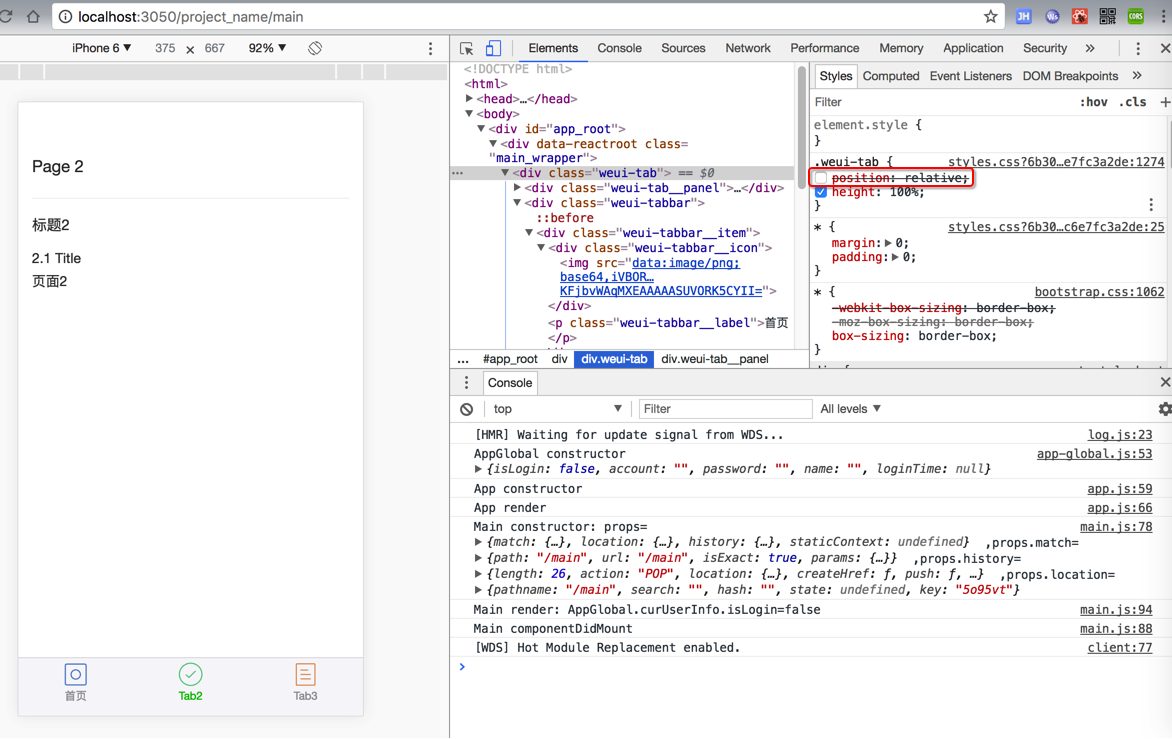The width and height of the screenshot is (1172, 739).
Task: Bookmark this page with the star icon
Action: click(990, 17)
